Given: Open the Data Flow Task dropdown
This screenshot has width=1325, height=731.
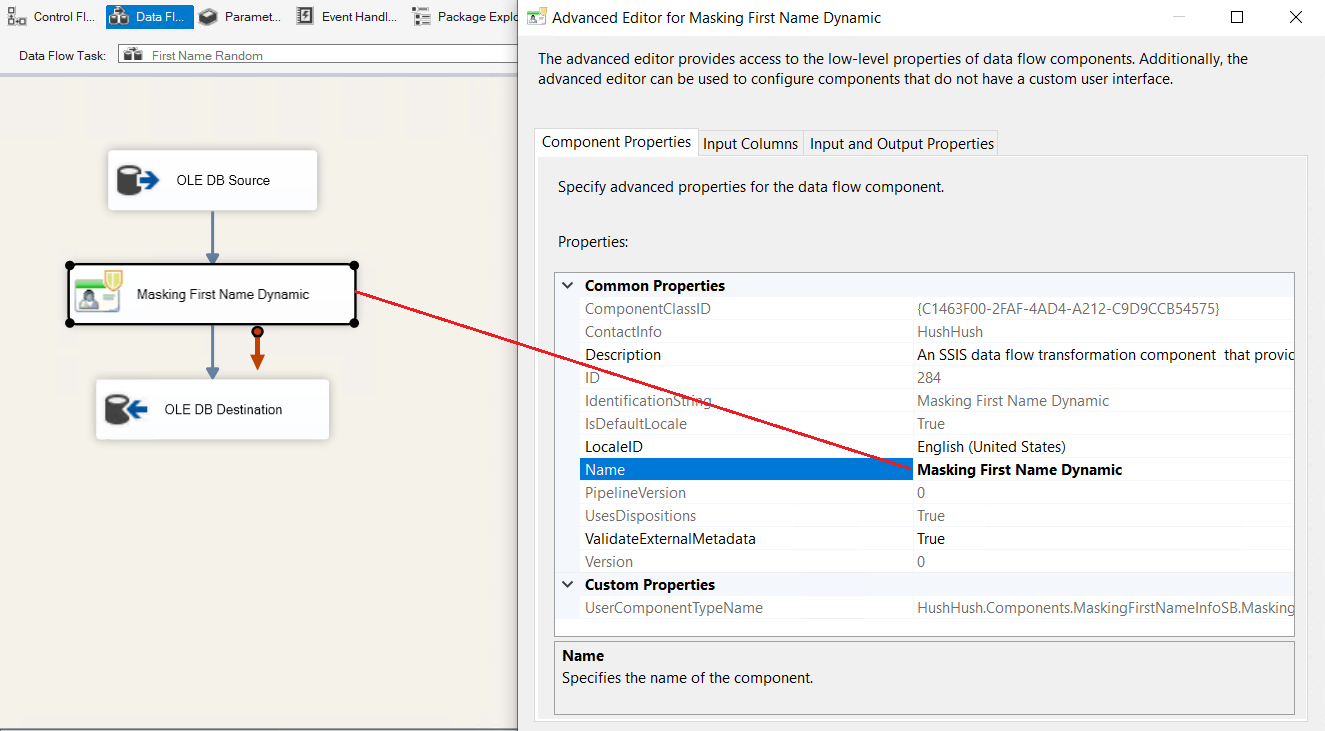Looking at the screenshot, I should [318, 55].
